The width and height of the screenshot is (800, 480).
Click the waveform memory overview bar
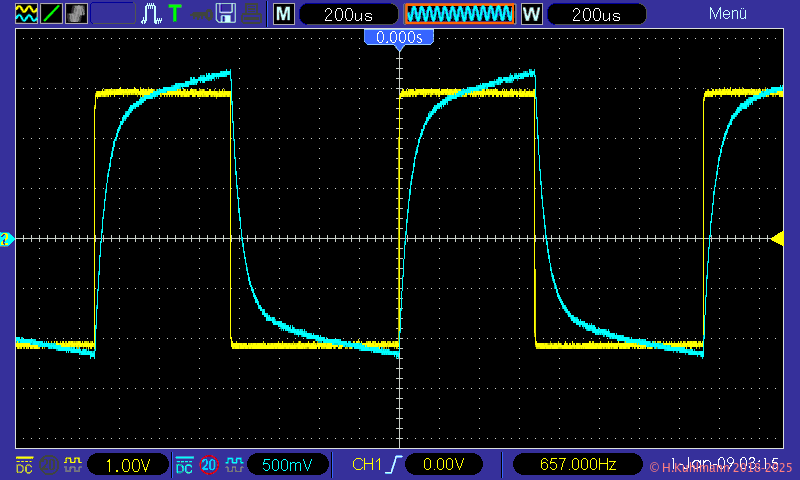point(459,14)
